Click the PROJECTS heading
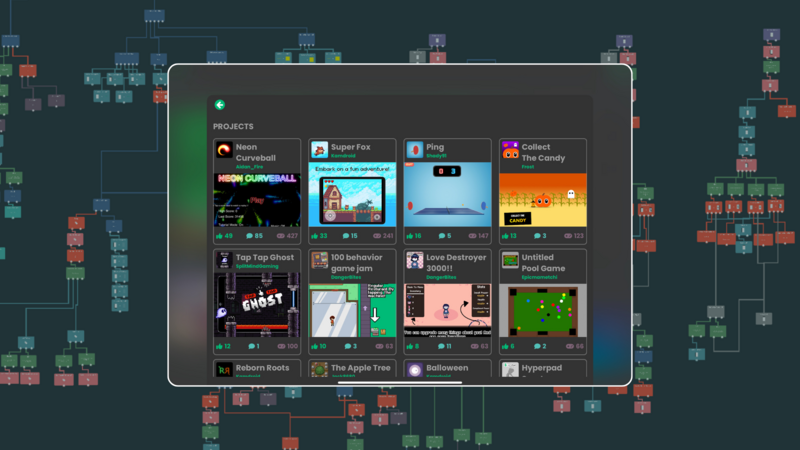The height and width of the screenshot is (450, 800). pos(233,127)
